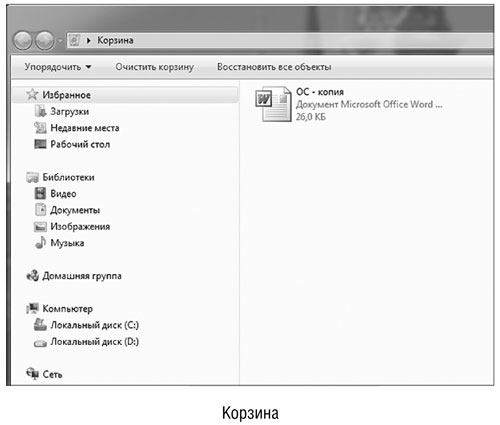Click the Домашняя группа icon
This screenshot has height=425, width=500.
32,276
